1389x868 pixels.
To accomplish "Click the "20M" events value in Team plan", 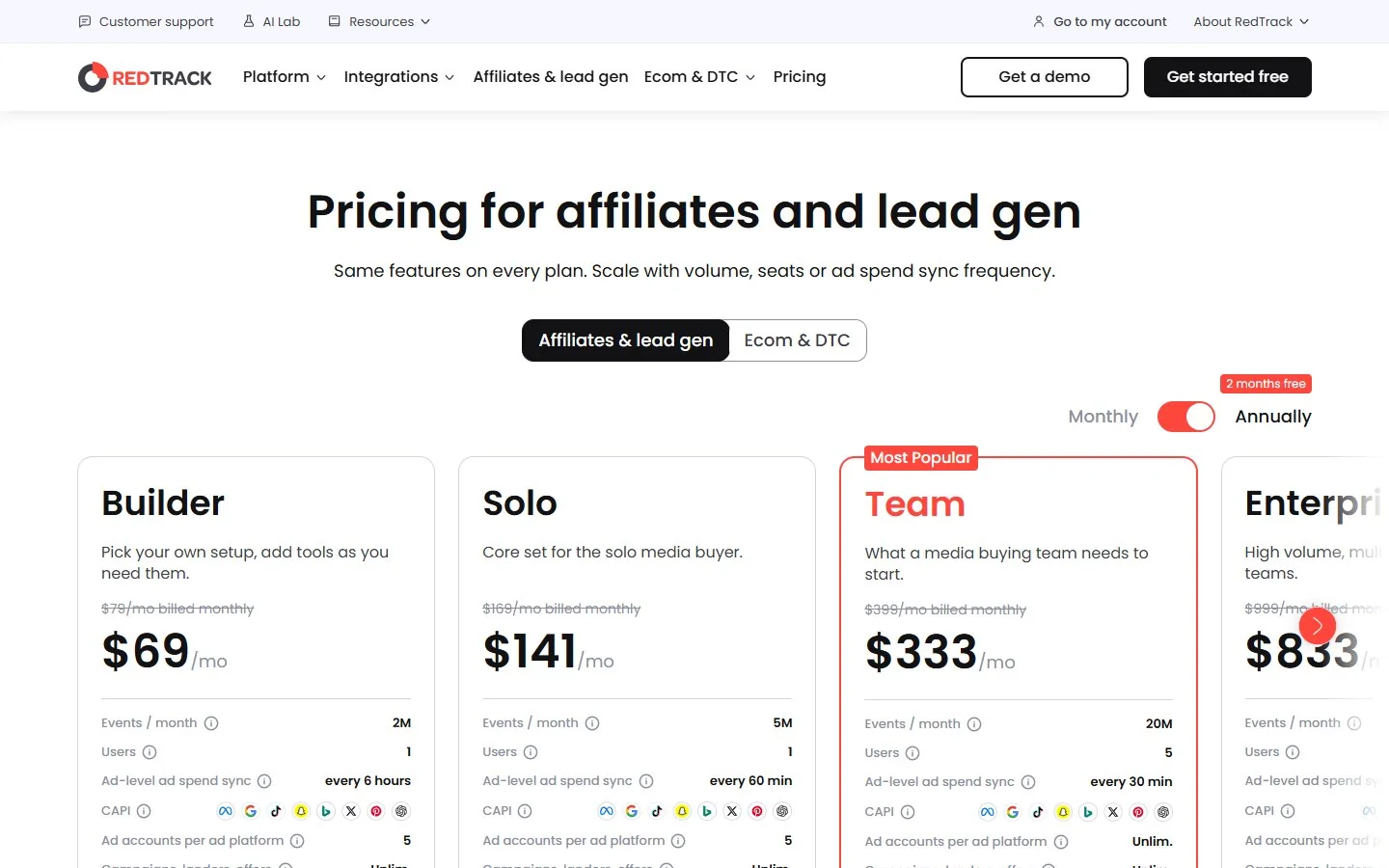I will [x=1159, y=724].
